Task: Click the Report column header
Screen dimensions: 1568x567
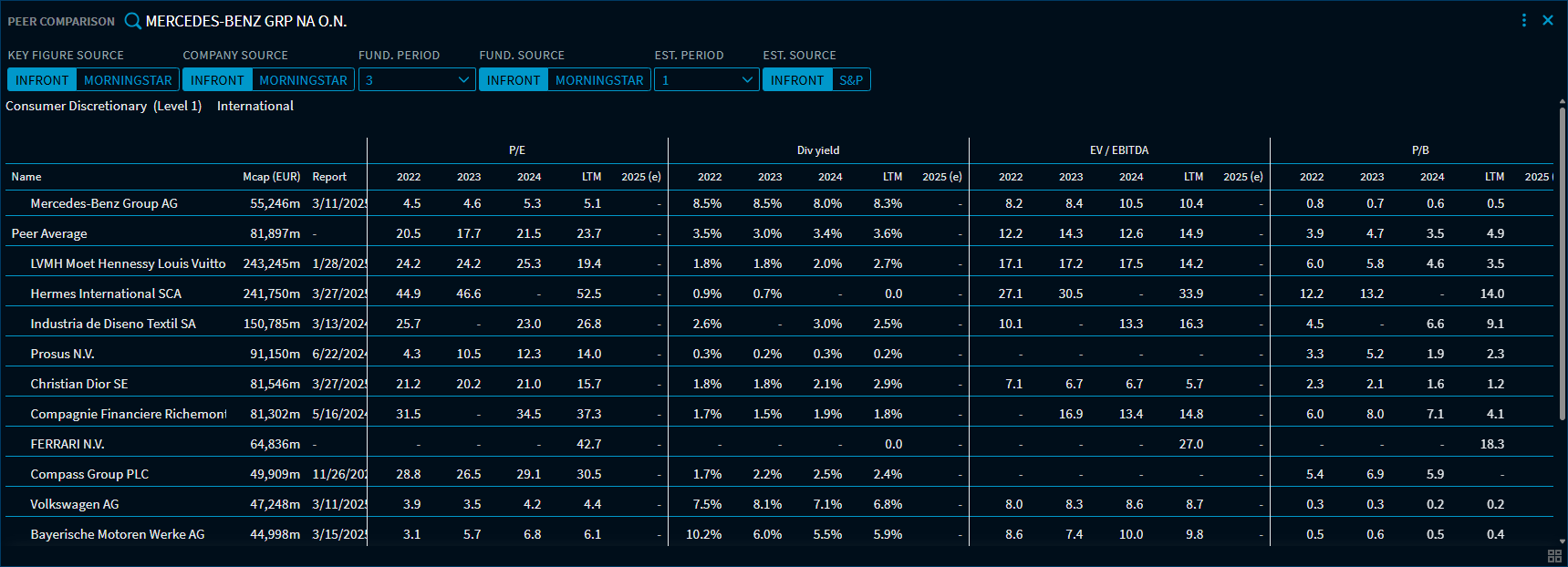Action: (x=329, y=177)
